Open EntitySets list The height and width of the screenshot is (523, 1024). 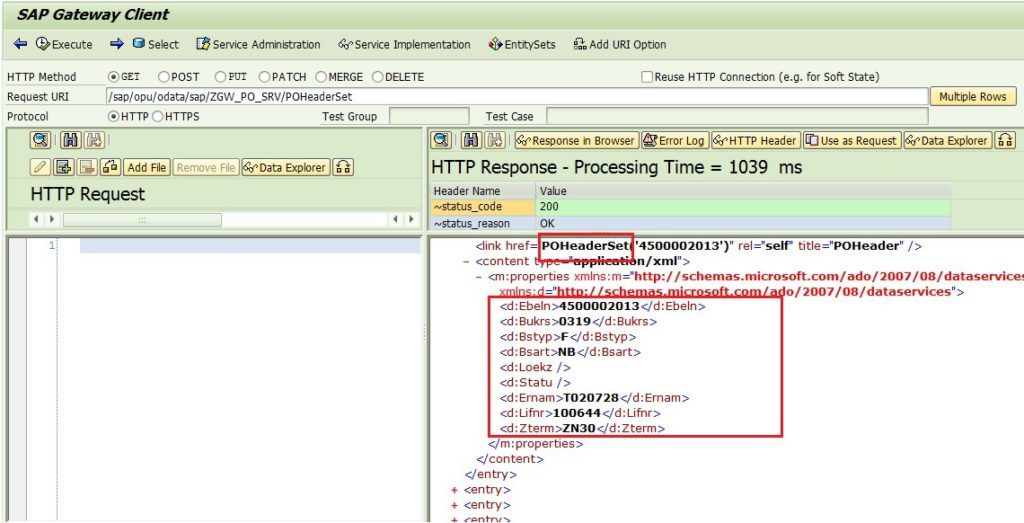pyautogui.click(x=522, y=44)
